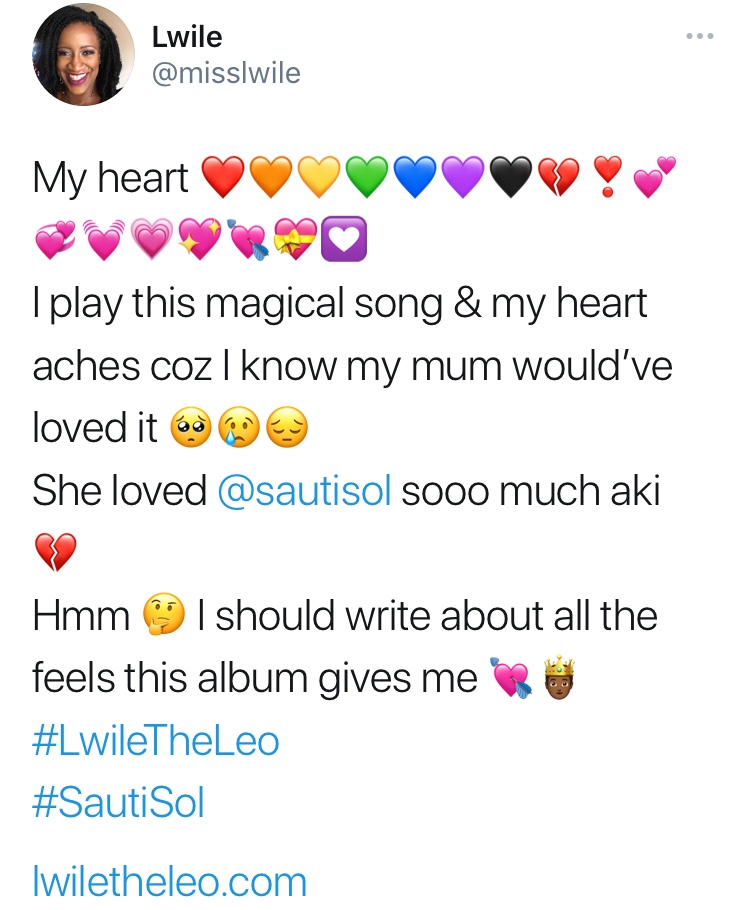The width and height of the screenshot is (750, 910).
Task: Click the black heart emoji
Action: (511, 178)
